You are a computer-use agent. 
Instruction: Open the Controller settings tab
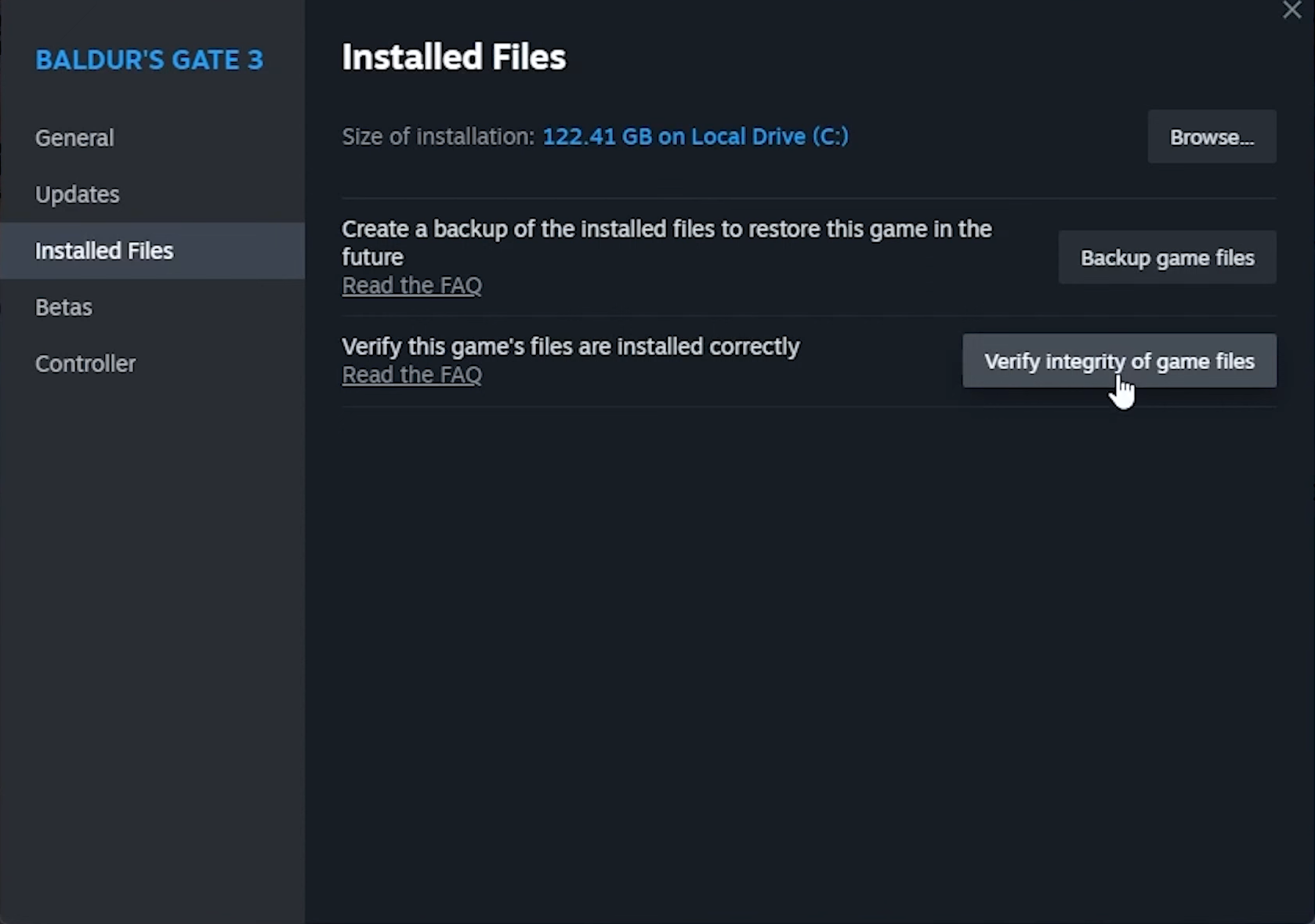85,364
